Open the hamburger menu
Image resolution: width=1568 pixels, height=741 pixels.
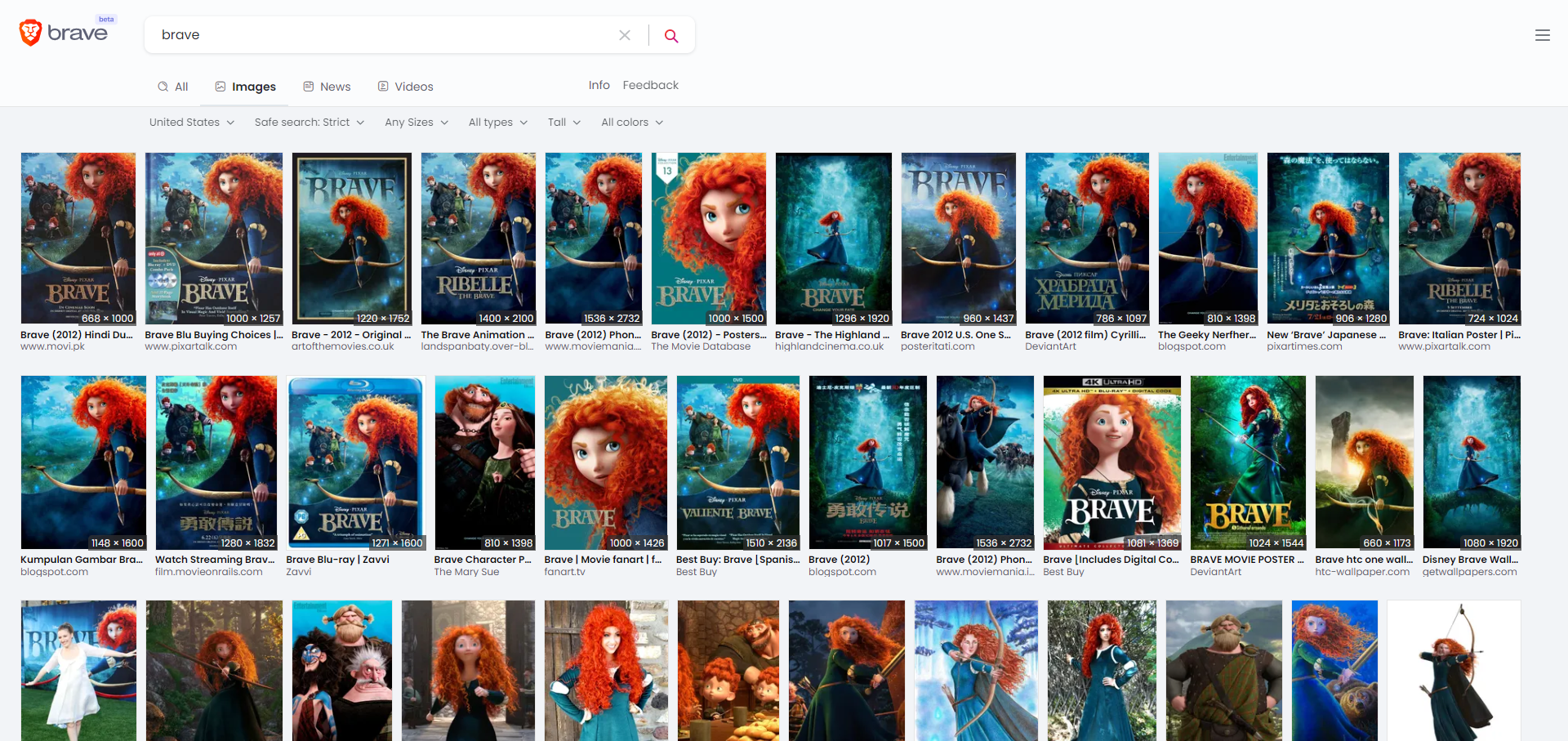[x=1543, y=35]
